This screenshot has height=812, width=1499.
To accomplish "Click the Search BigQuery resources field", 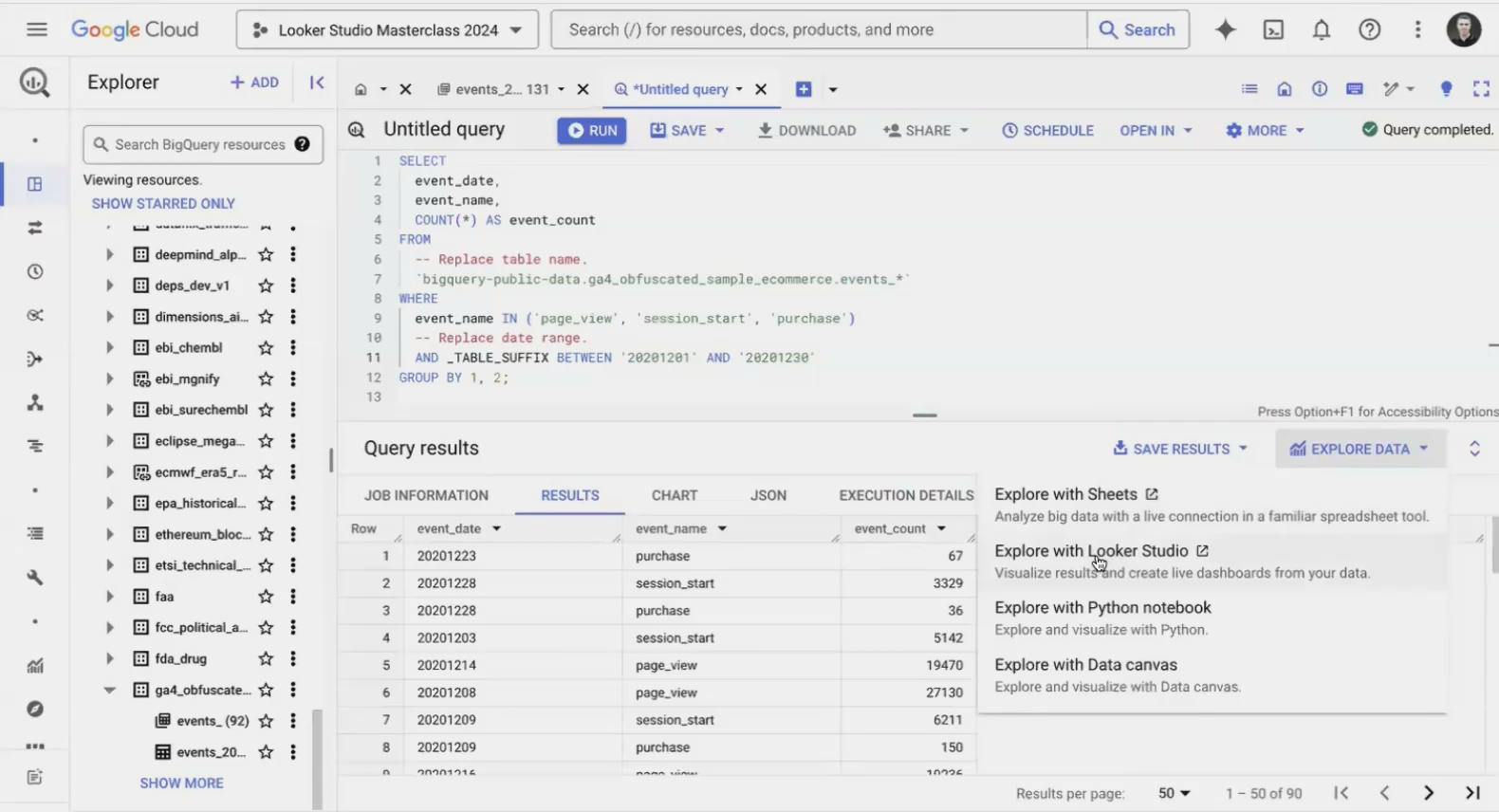I will pyautogui.click(x=203, y=144).
